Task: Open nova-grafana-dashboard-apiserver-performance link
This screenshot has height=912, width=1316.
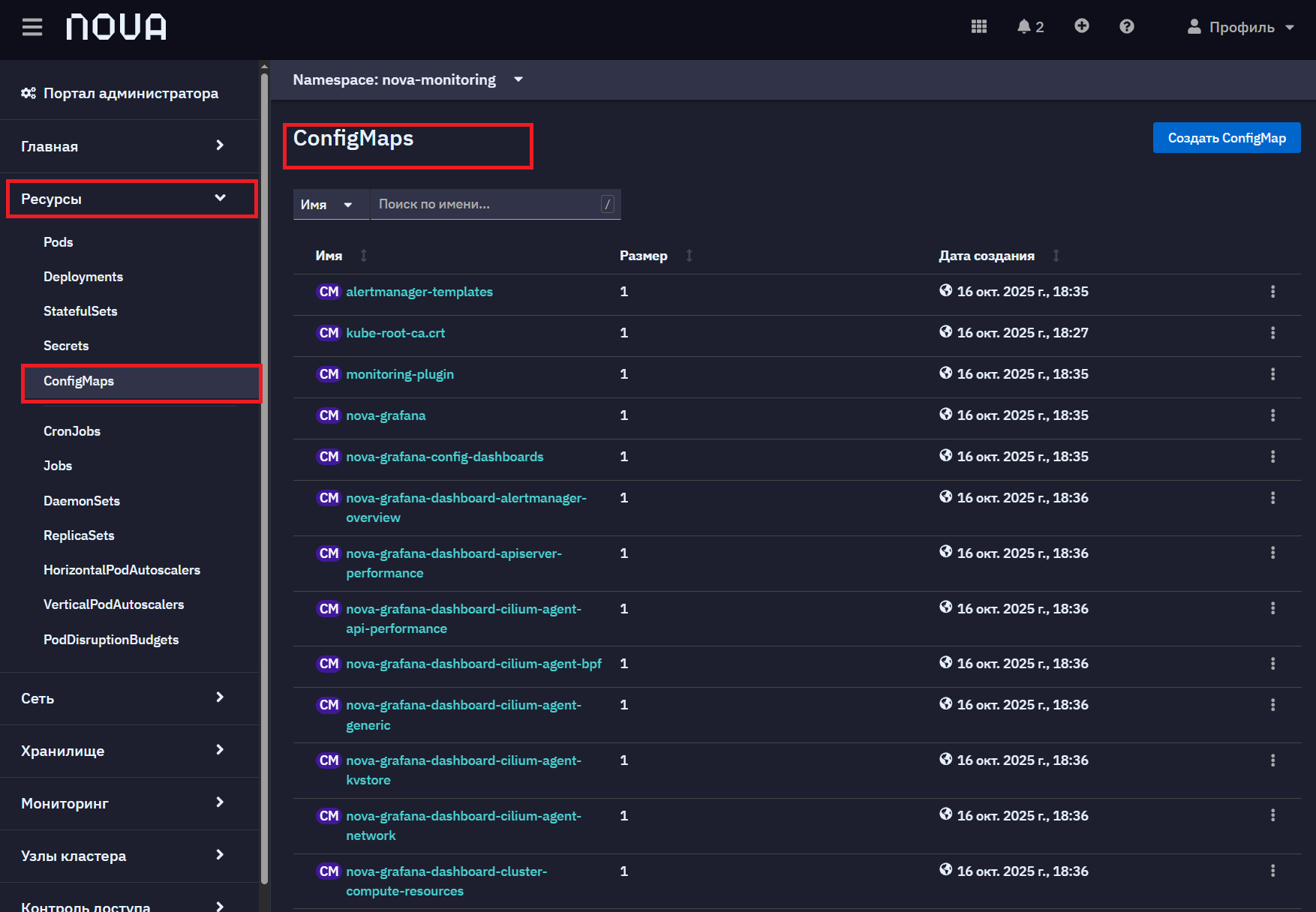Action: point(454,563)
